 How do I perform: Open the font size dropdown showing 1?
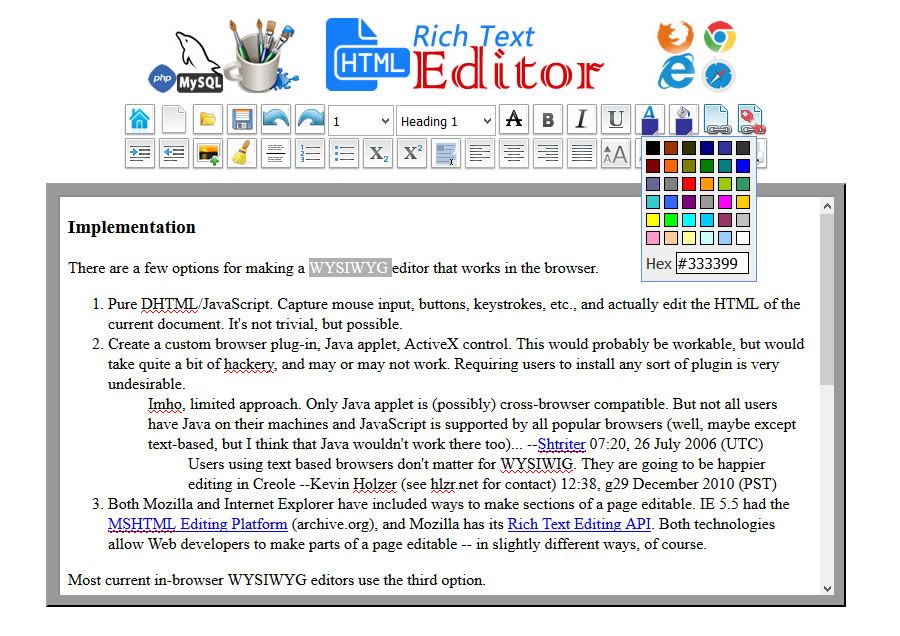click(x=360, y=121)
